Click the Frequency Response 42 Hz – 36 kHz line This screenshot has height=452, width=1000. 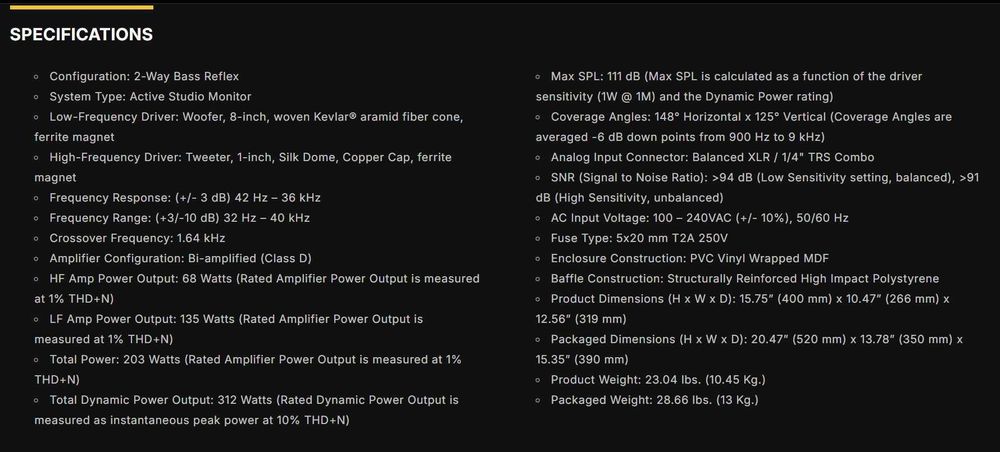tap(184, 197)
